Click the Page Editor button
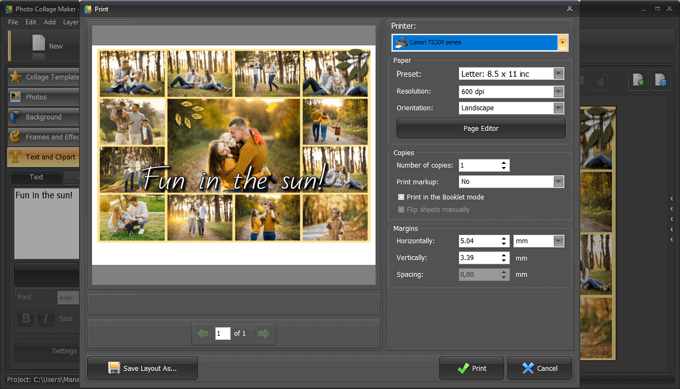680x389 pixels. (481, 128)
